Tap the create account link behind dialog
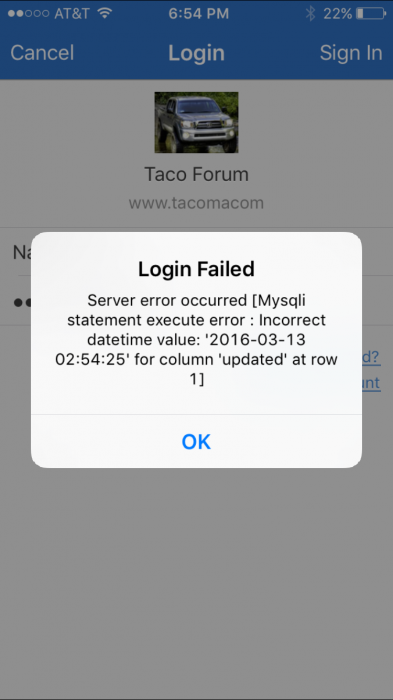The width and height of the screenshot is (393, 700). click(371, 383)
